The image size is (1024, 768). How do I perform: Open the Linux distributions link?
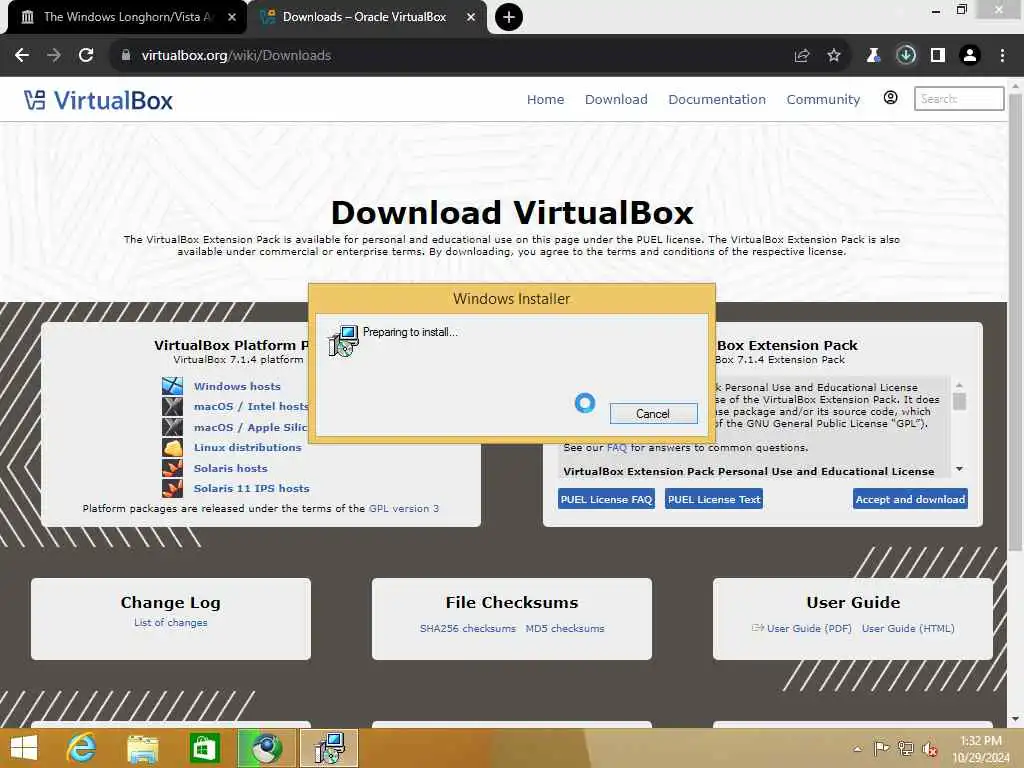pos(248,447)
